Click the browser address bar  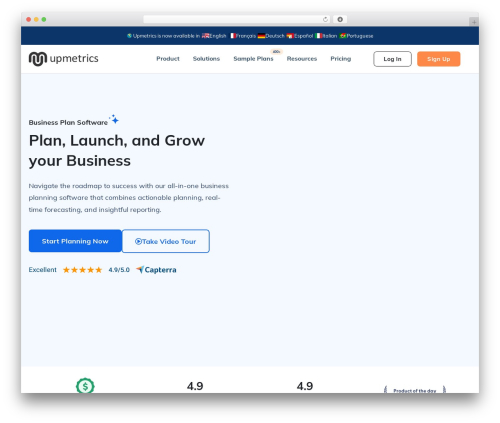pyautogui.click(x=237, y=19)
